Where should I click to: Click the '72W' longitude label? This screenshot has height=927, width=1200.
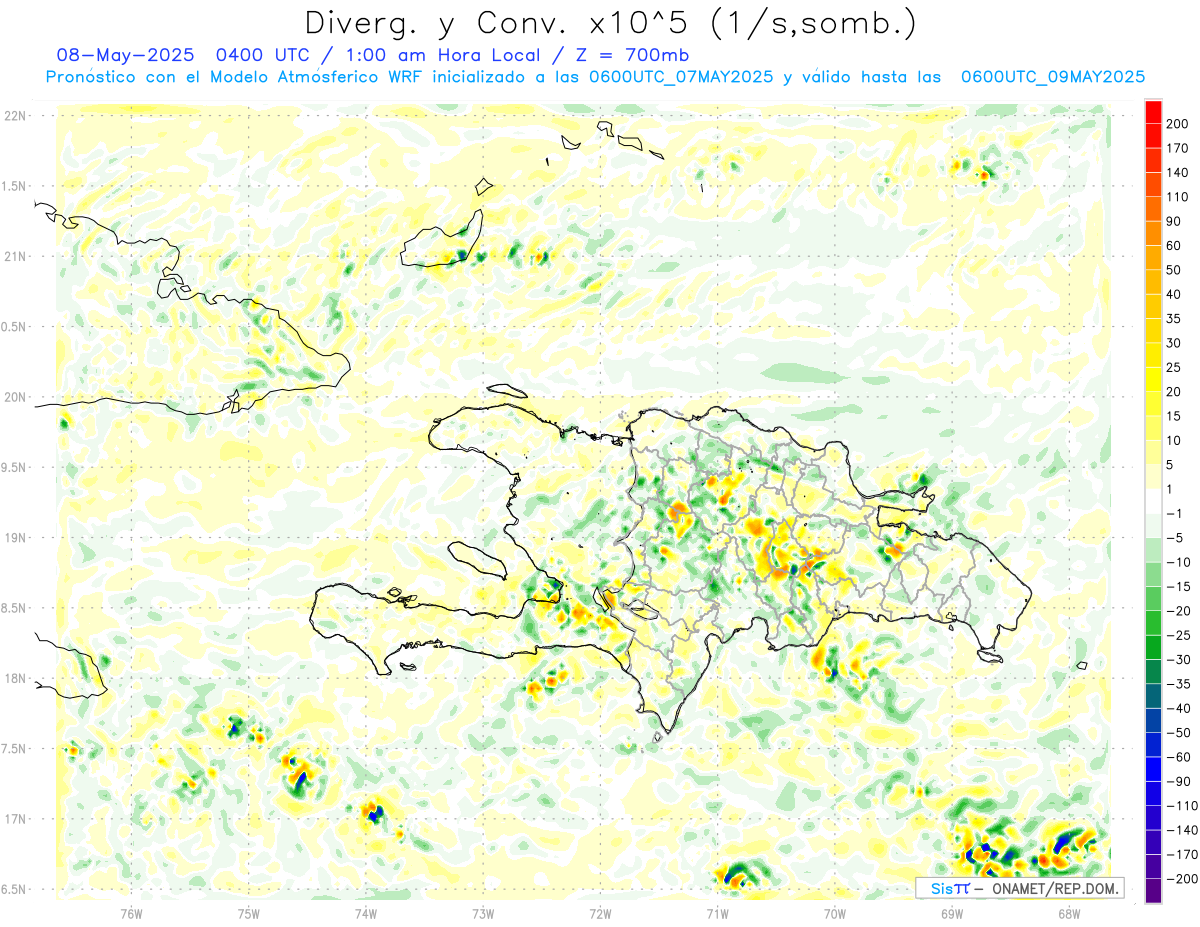(600, 913)
